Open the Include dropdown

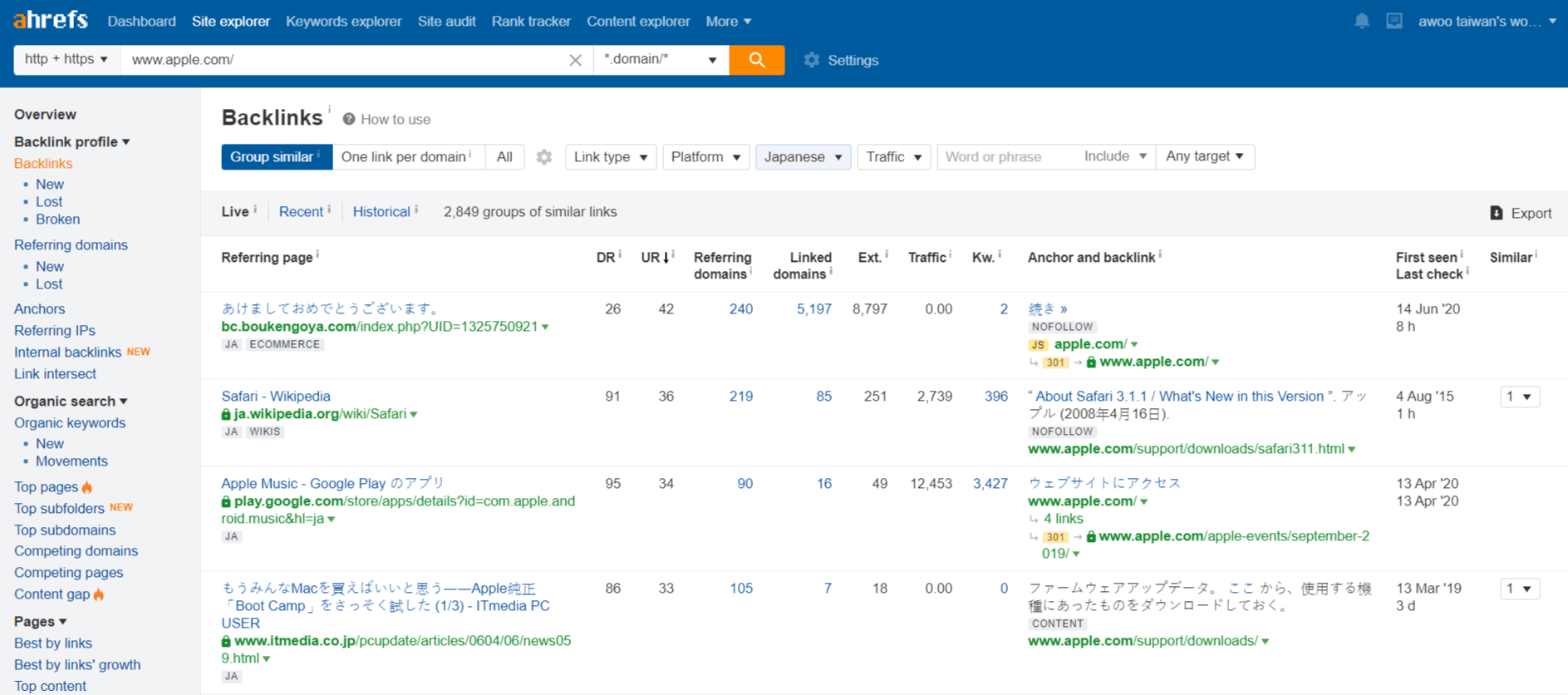click(x=1115, y=156)
